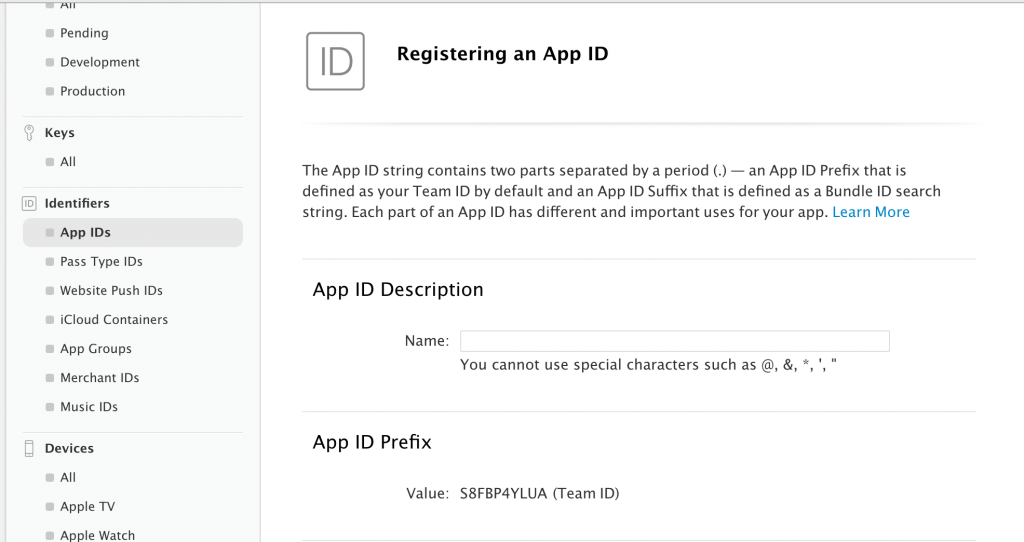Open Pass Type IDs in sidebar
The width and height of the screenshot is (1024, 542).
click(x=101, y=261)
